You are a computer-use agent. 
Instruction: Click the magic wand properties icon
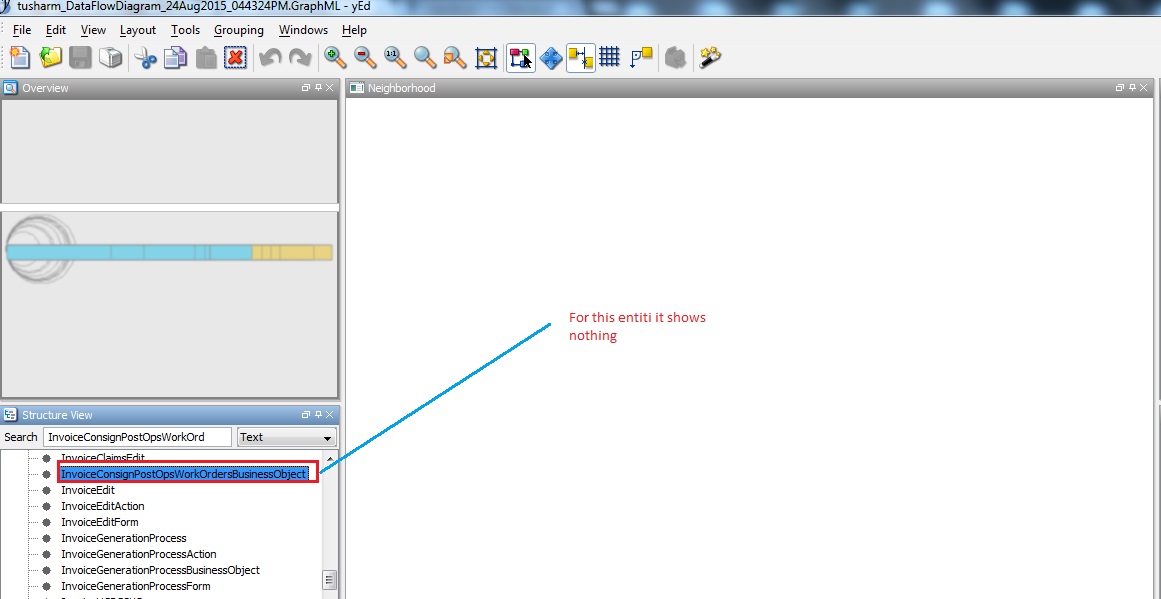(710, 58)
